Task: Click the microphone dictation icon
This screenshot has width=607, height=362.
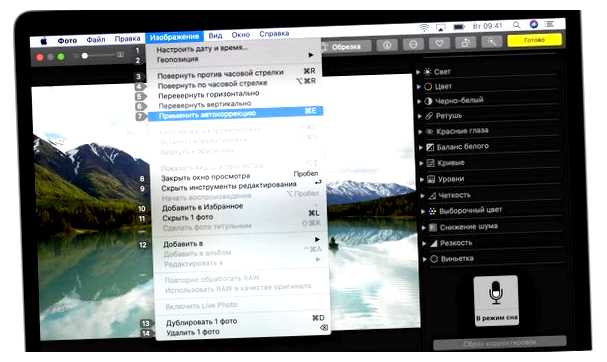Action: point(496,300)
